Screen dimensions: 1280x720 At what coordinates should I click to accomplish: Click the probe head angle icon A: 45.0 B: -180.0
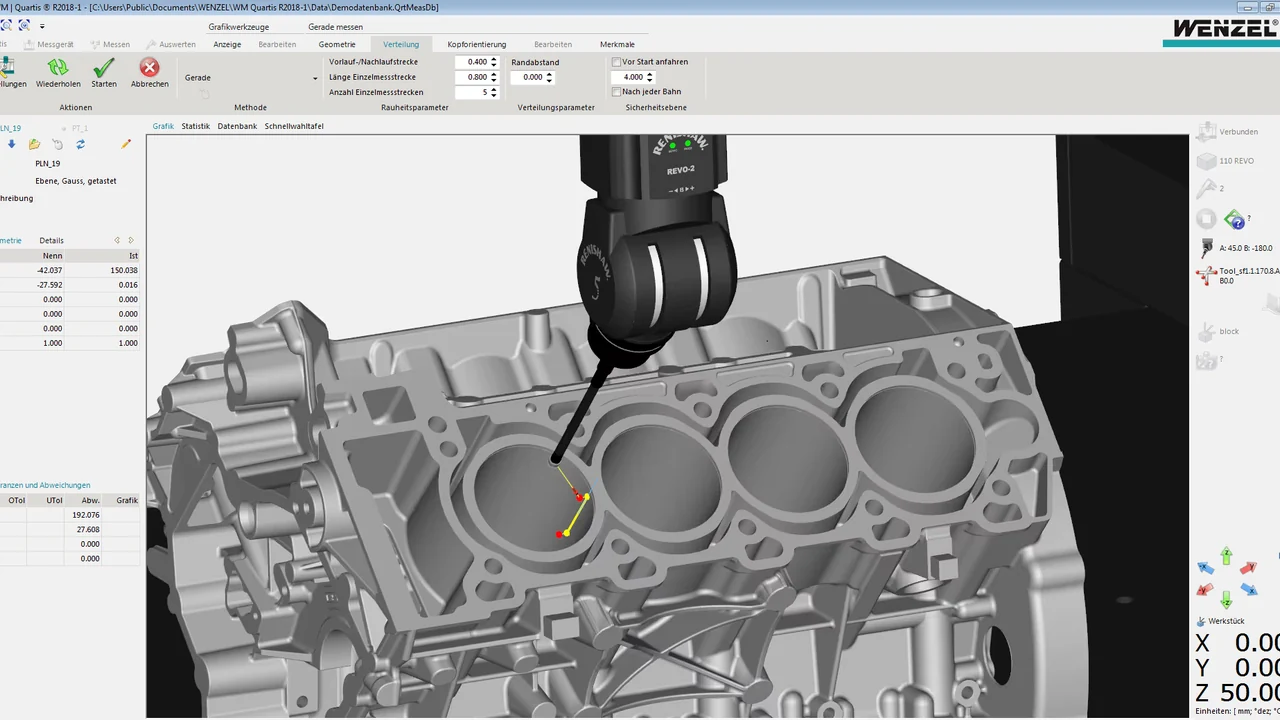click(1206, 247)
